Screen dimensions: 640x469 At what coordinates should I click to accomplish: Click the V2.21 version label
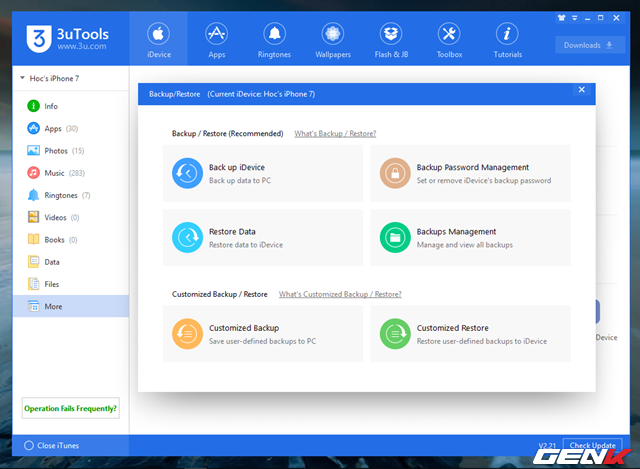coord(547,446)
